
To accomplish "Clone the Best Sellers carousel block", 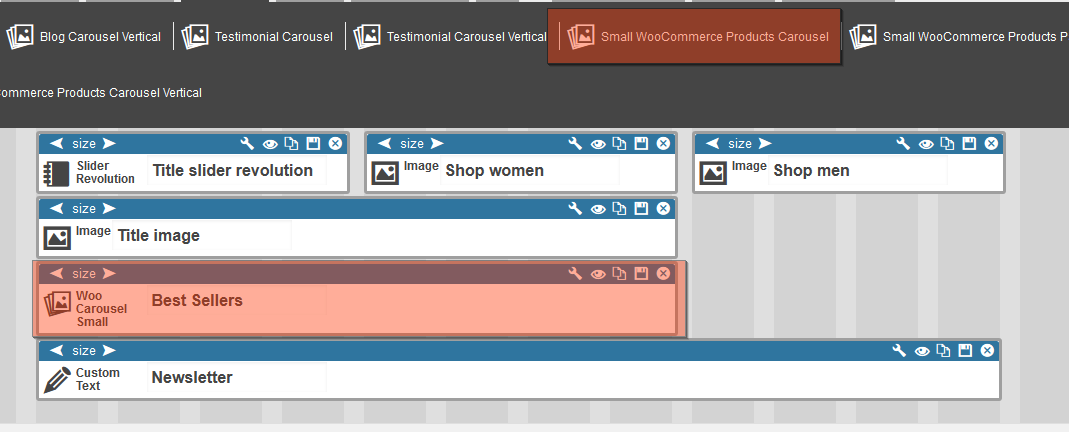I will (x=618, y=274).
